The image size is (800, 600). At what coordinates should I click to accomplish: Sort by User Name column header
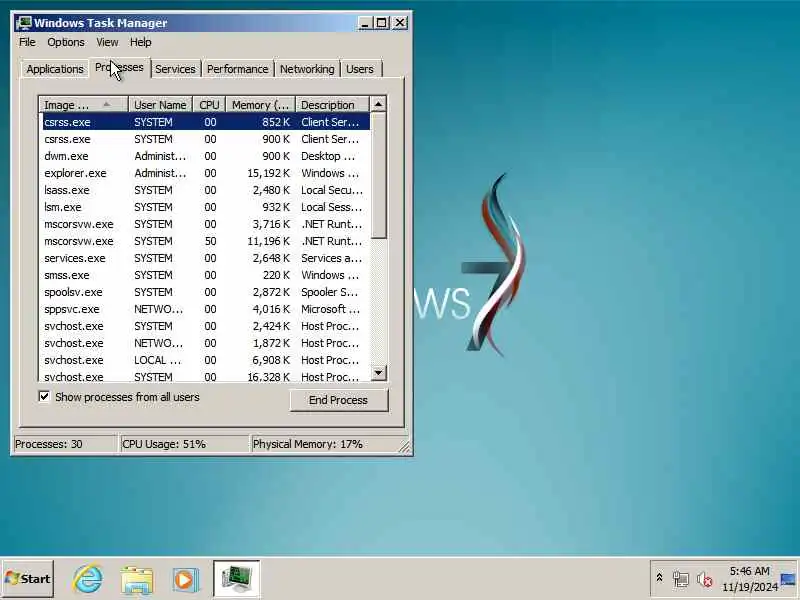[x=160, y=105]
